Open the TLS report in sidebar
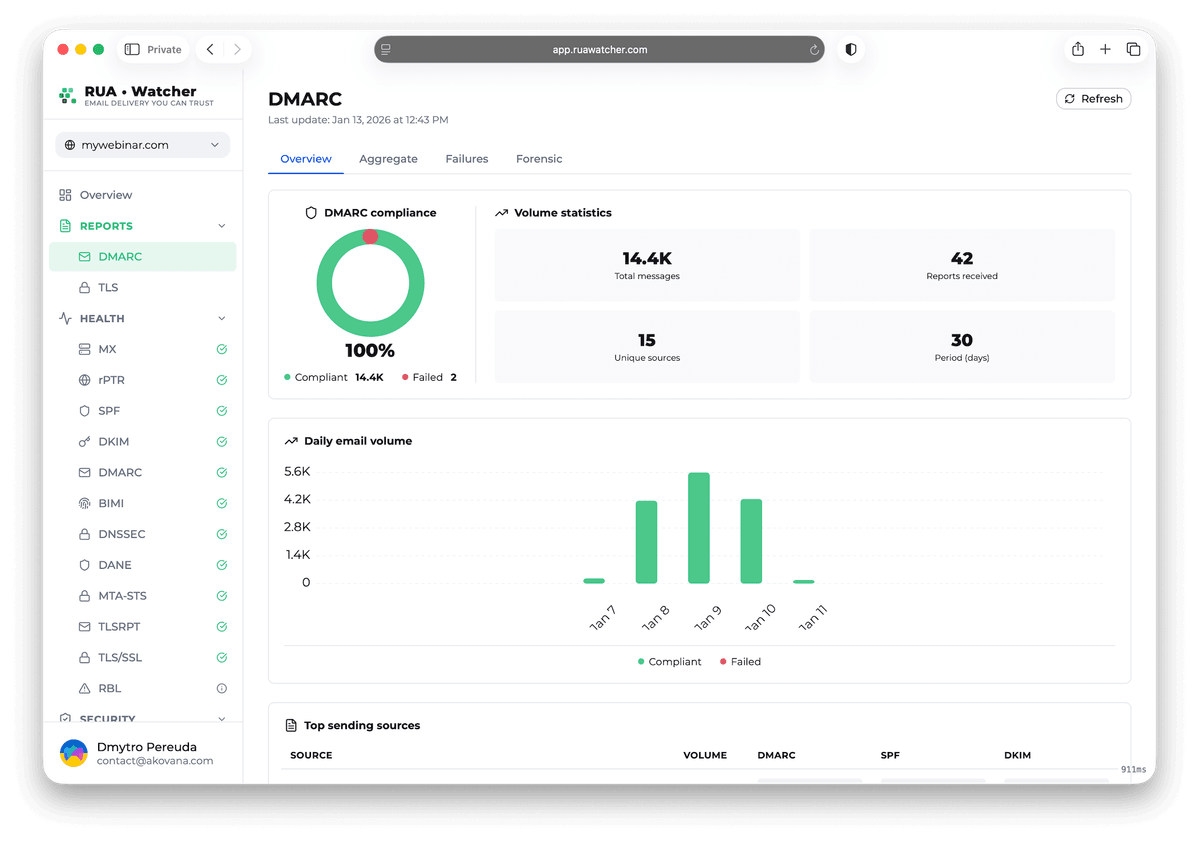1199x841 pixels. click(142, 287)
